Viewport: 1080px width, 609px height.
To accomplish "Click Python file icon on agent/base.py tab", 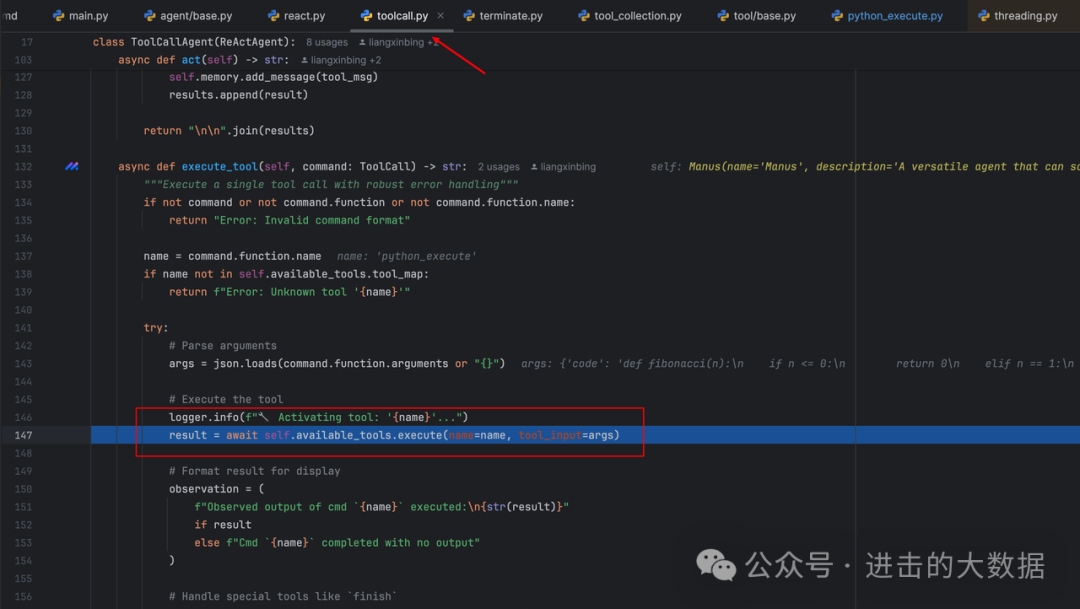I will [149, 15].
